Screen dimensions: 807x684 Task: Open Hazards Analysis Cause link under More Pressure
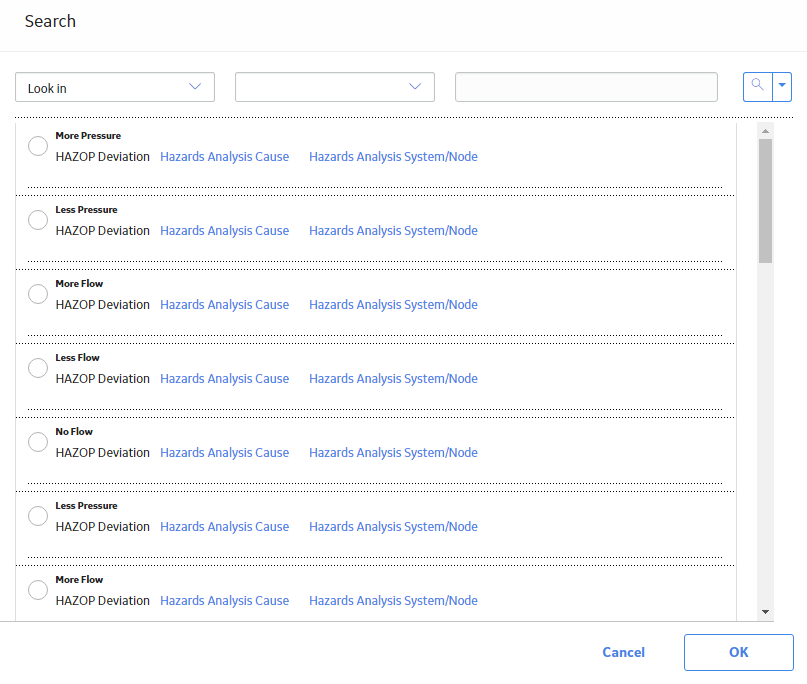(224, 156)
